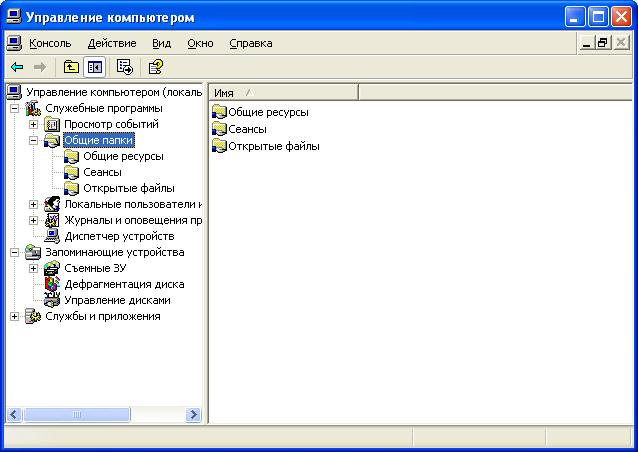Open the Окно menu
Viewport: 638px width, 452px height.
click(x=200, y=43)
